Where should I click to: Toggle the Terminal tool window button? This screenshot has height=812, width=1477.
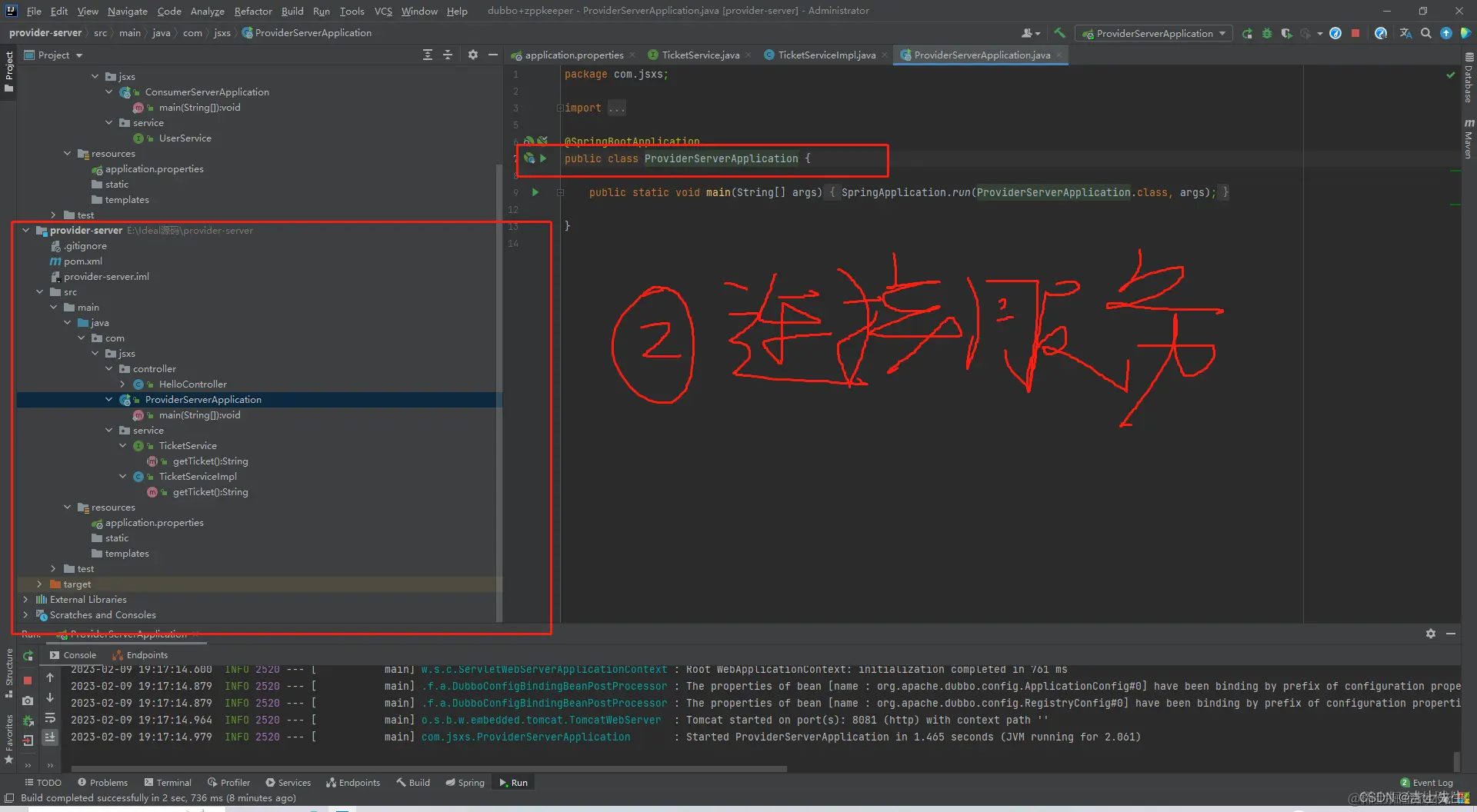[168, 783]
